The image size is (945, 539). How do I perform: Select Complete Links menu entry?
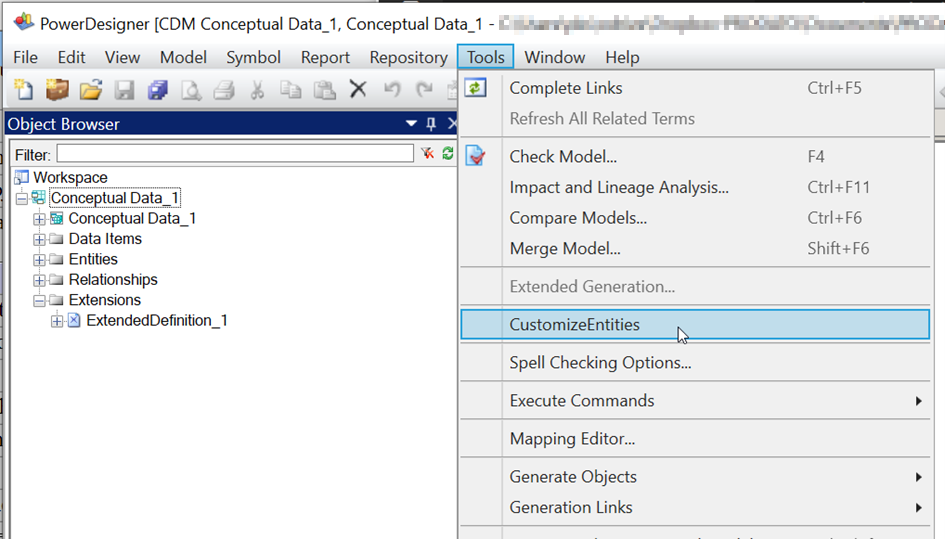coord(565,88)
